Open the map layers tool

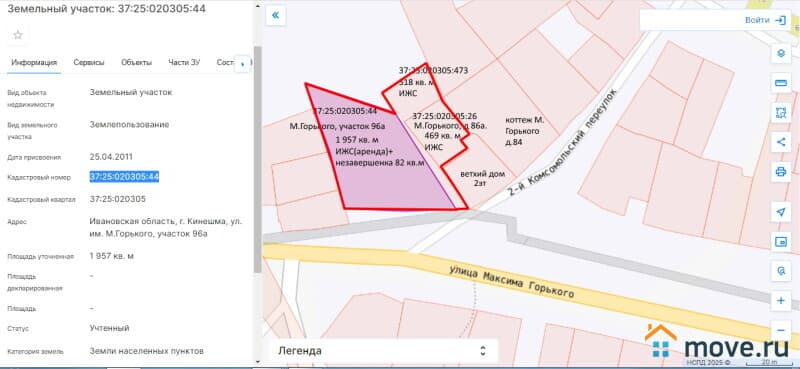click(x=780, y=53)
